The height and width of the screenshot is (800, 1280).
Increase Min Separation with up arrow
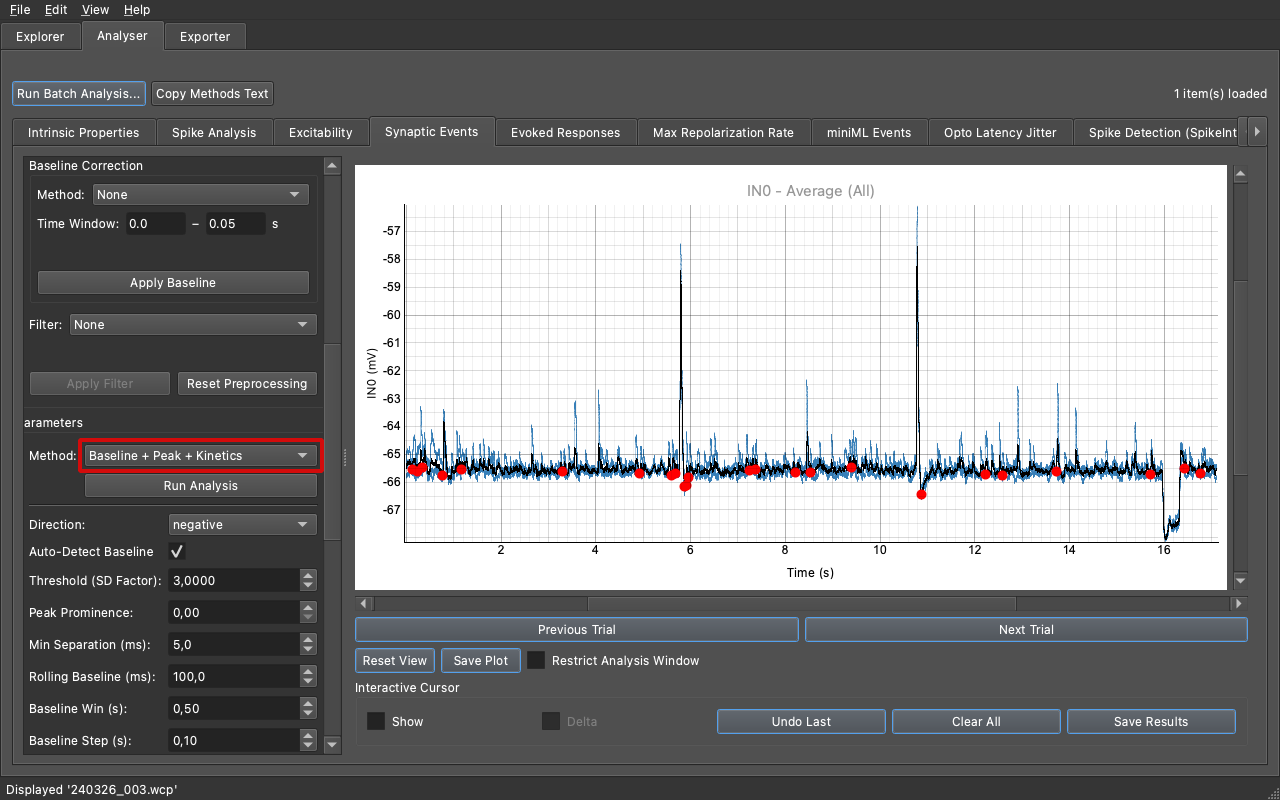pos(309,639)
